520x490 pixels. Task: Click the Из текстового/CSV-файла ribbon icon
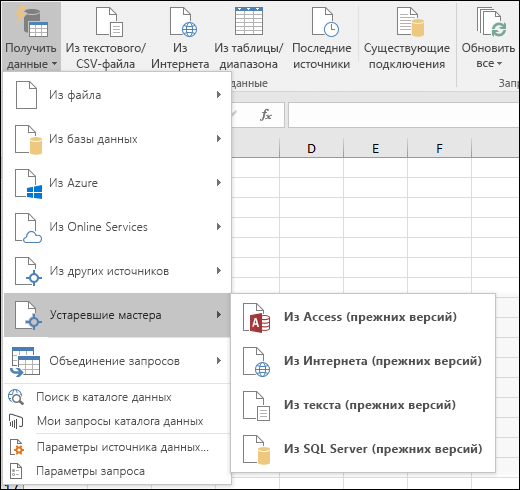pyautogui.click(x=109, y=22)
